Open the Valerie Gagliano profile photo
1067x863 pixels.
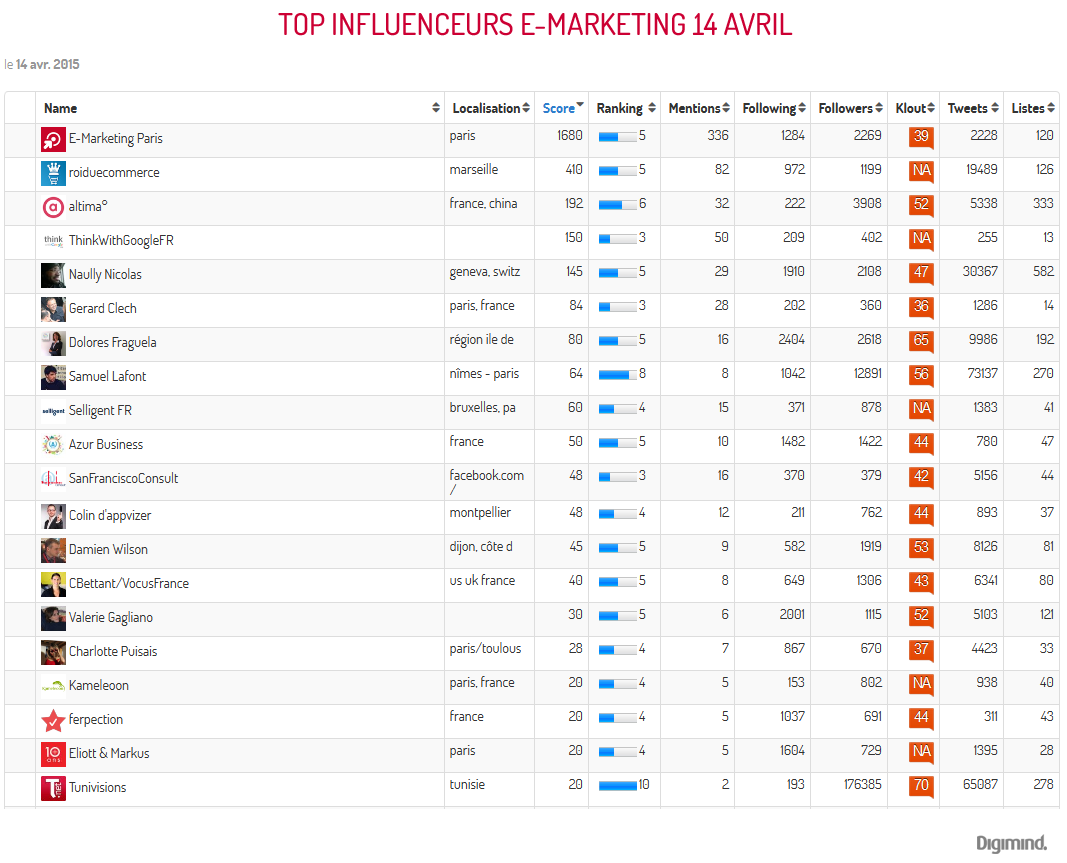click(53, 618)
